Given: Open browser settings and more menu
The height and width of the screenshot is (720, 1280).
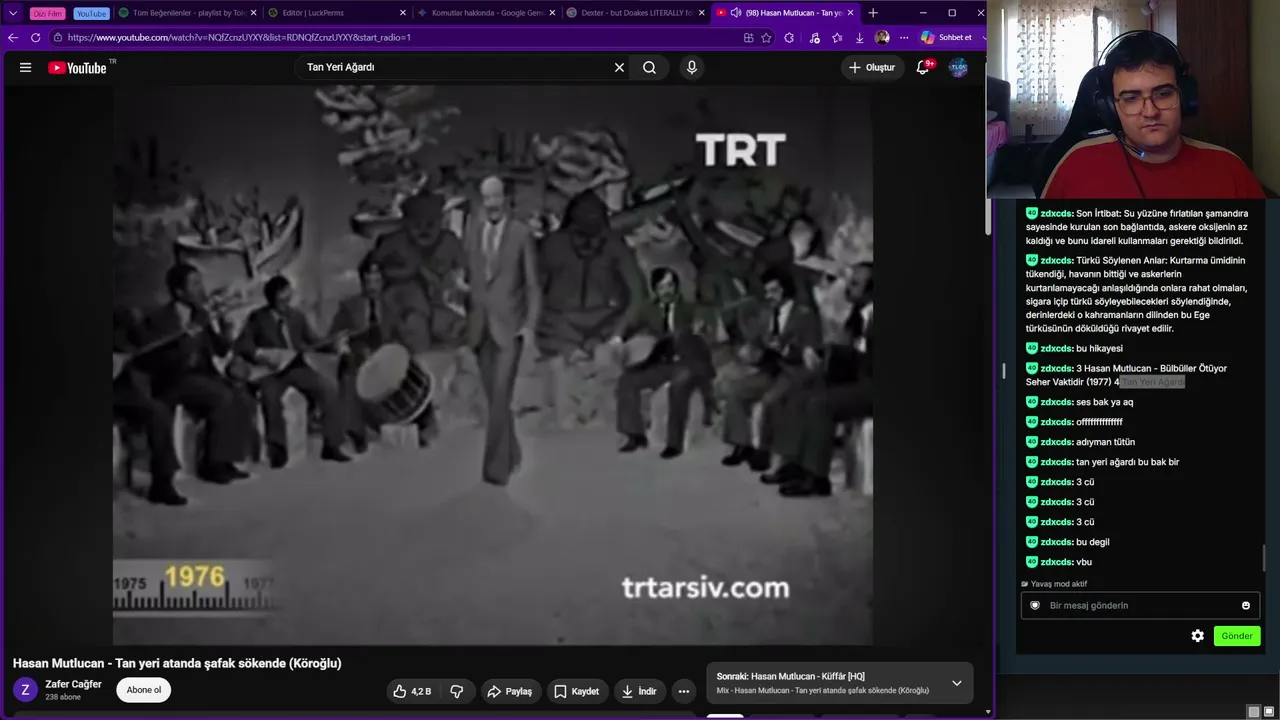Looking at the screenshot, I should click(x=904, y=37).
